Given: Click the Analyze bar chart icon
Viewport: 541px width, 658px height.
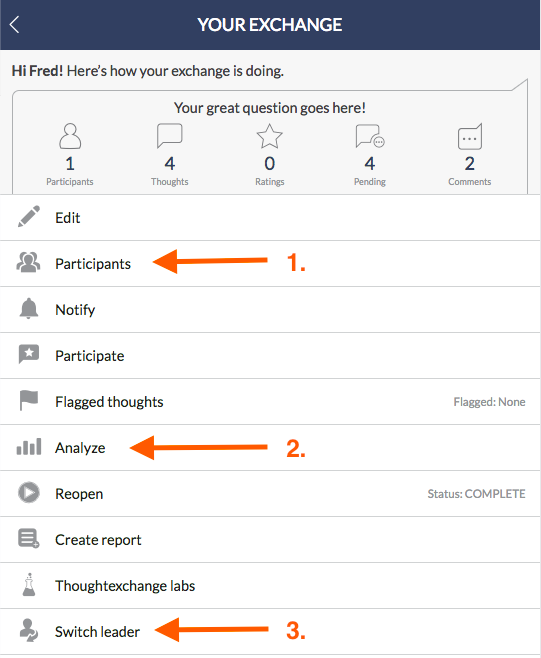Looking at the screenshot, I should click(x=29, y=447).
